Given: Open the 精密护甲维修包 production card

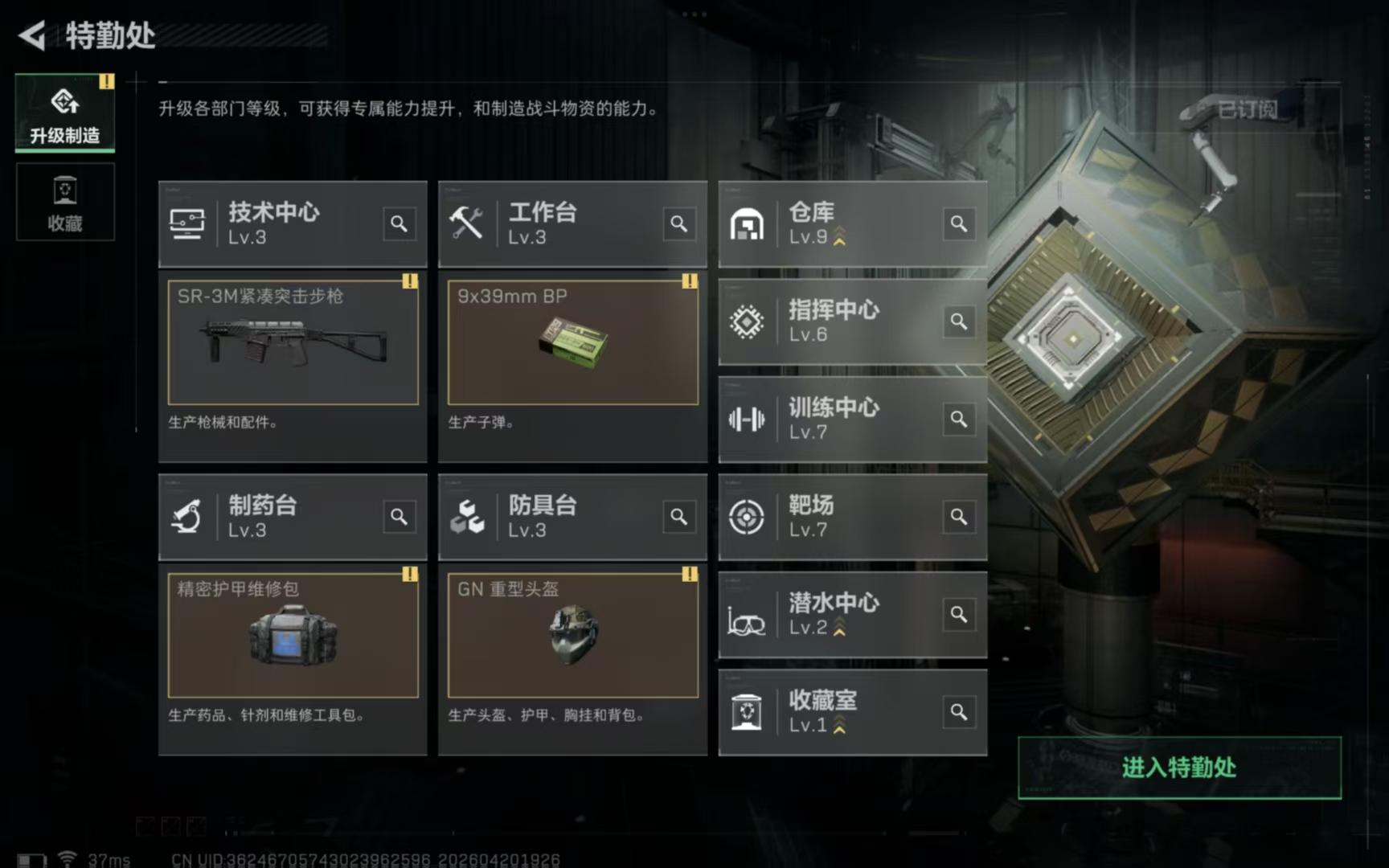Looking at the screenshot, I should tap(293, 635).
